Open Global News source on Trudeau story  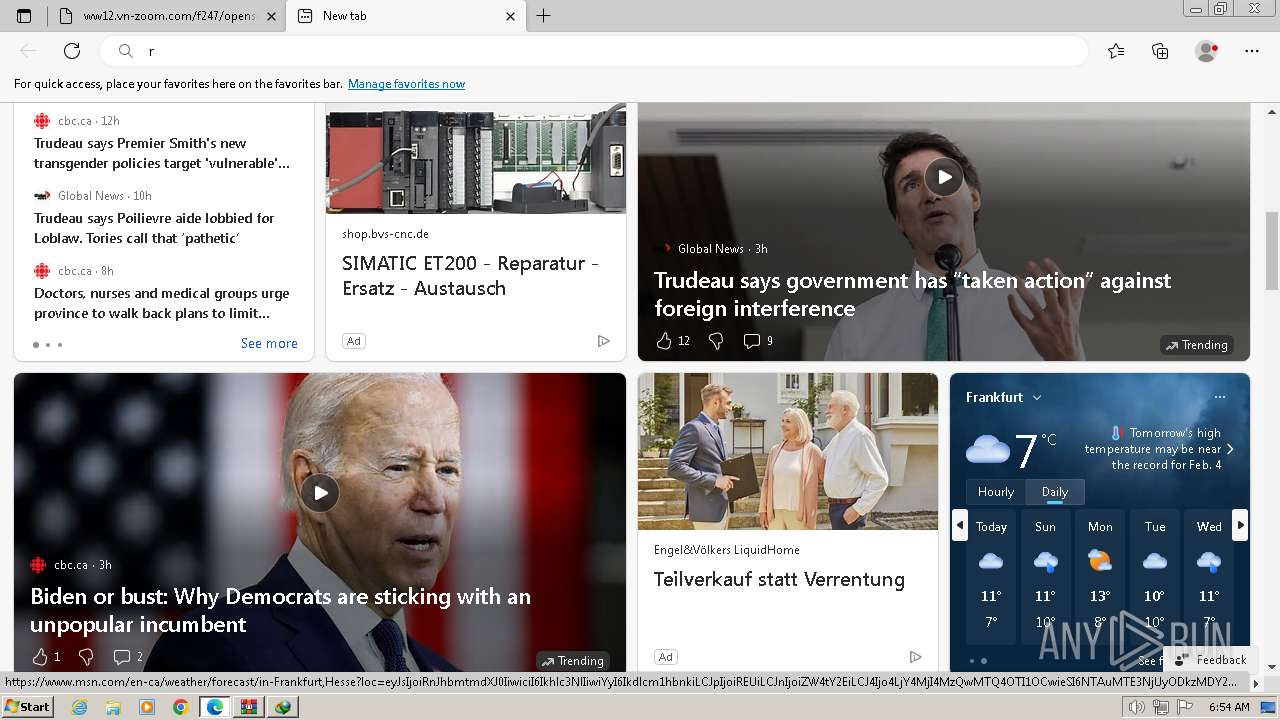[x=710, y=249]
